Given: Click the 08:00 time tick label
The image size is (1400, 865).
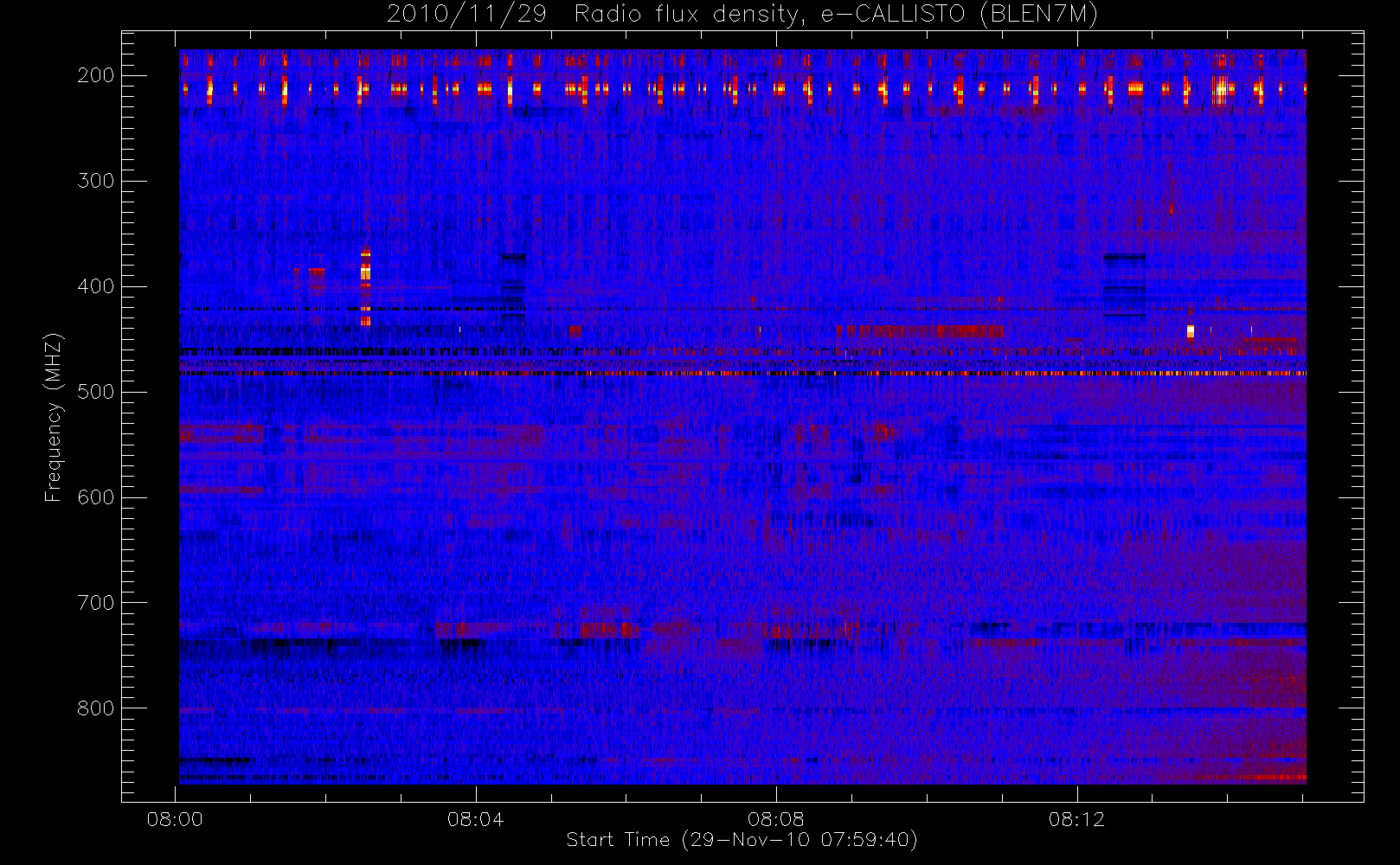Looking at the screenshot, I should coord(175,819).
